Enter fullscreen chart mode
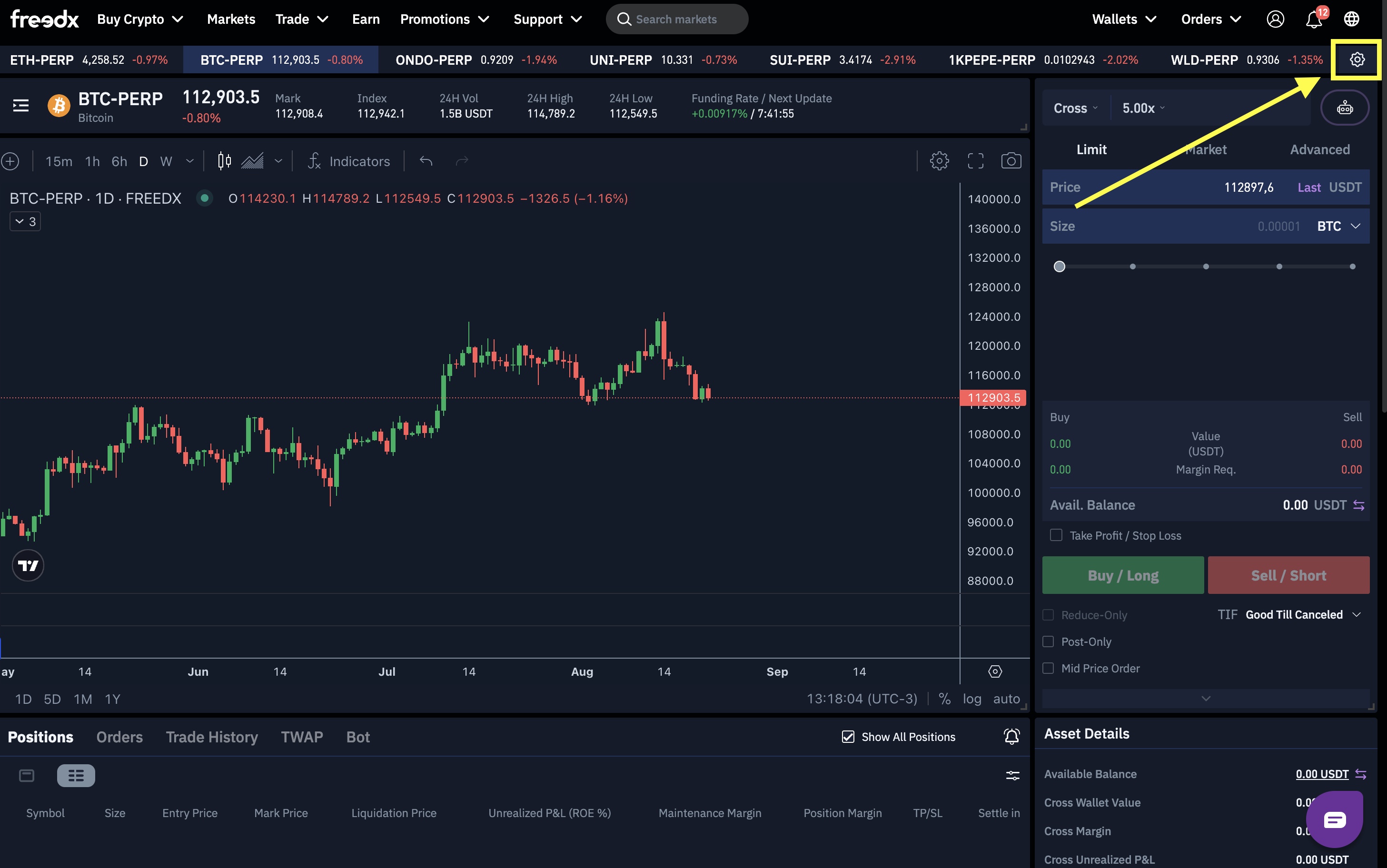This screenshot has height=868, width=1387. (x=975, y=161)
